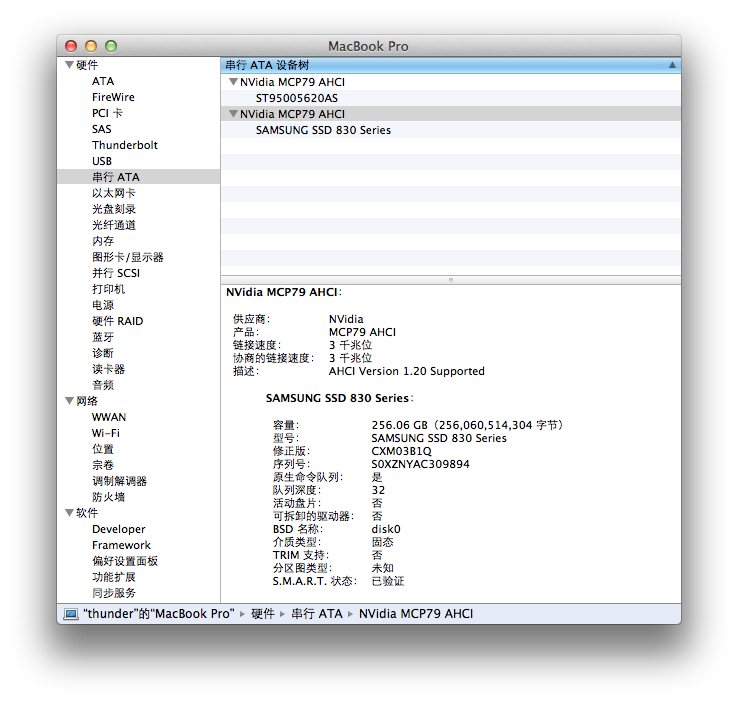Select 串行 ATA in the sidebar
The height and width of the screenshot is (703, 738).
(116, 177)
